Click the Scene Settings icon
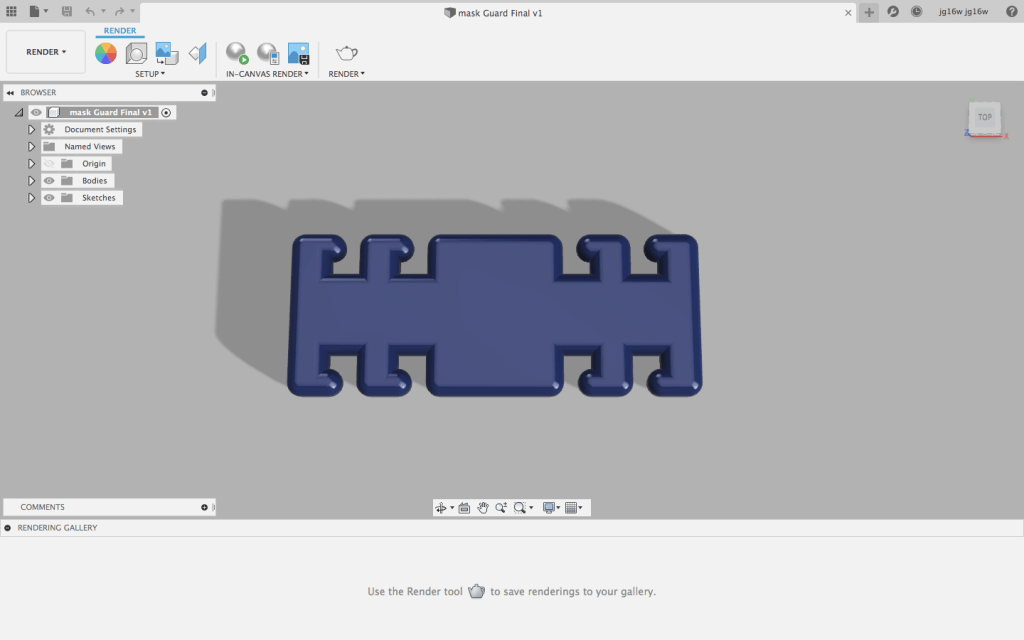 [136, 53]
